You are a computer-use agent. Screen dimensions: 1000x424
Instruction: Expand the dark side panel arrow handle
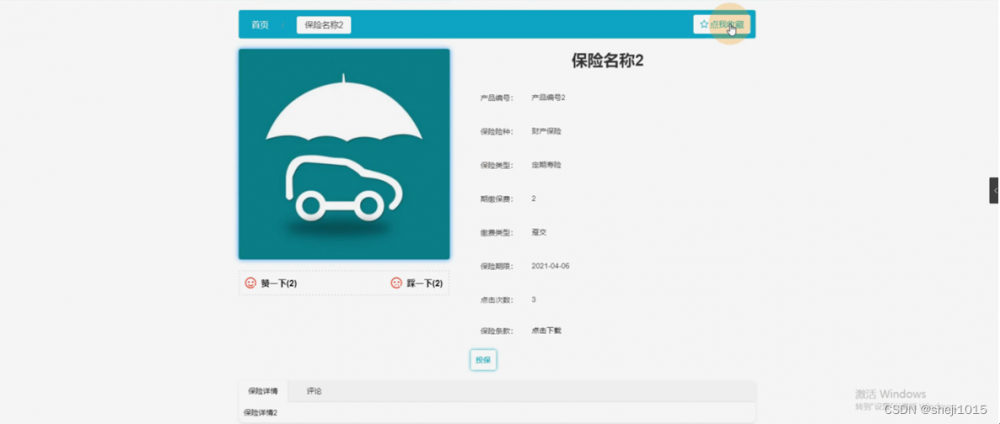(x=994, y=191)
